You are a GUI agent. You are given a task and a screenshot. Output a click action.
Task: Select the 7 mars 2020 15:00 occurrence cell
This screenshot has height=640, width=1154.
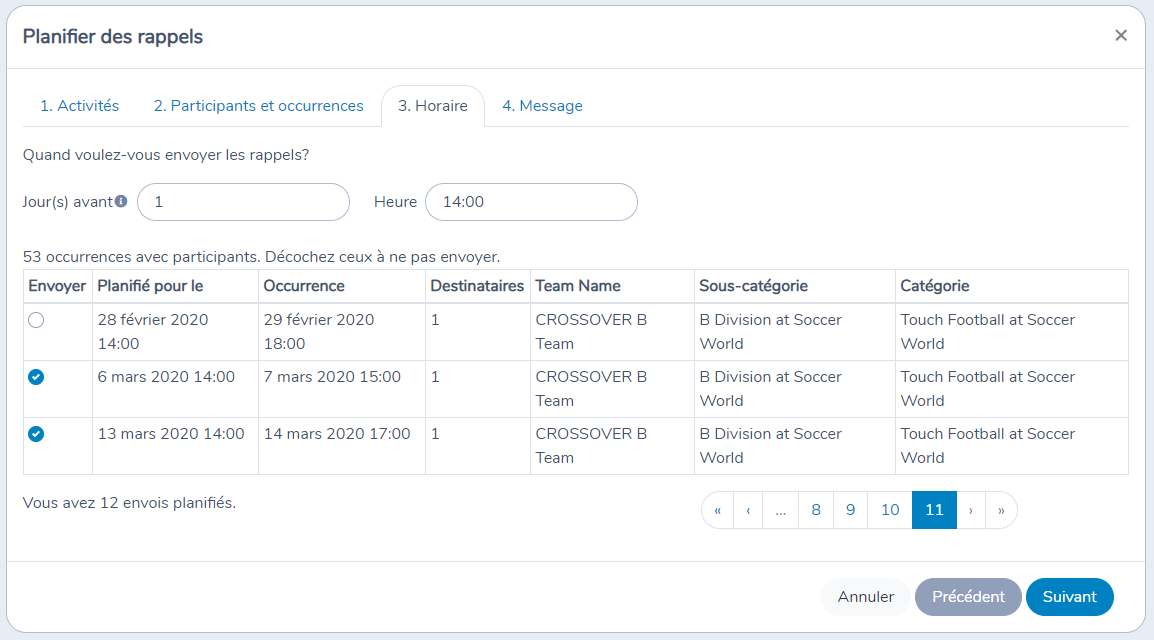tap(341, 389)
